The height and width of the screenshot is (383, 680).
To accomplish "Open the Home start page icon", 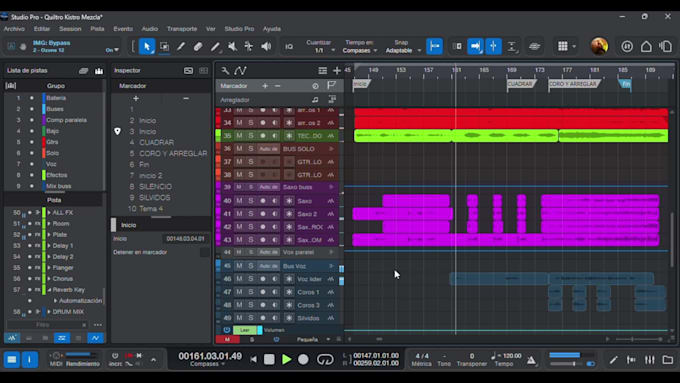I will point(646,46).
